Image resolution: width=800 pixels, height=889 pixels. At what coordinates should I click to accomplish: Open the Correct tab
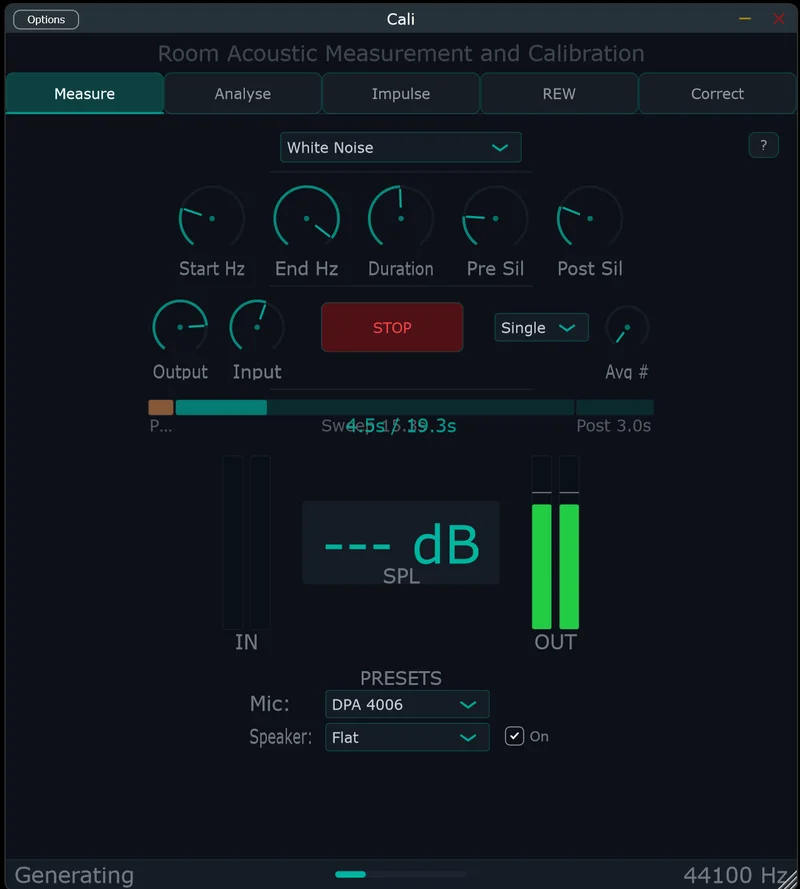tap(717, 94)
